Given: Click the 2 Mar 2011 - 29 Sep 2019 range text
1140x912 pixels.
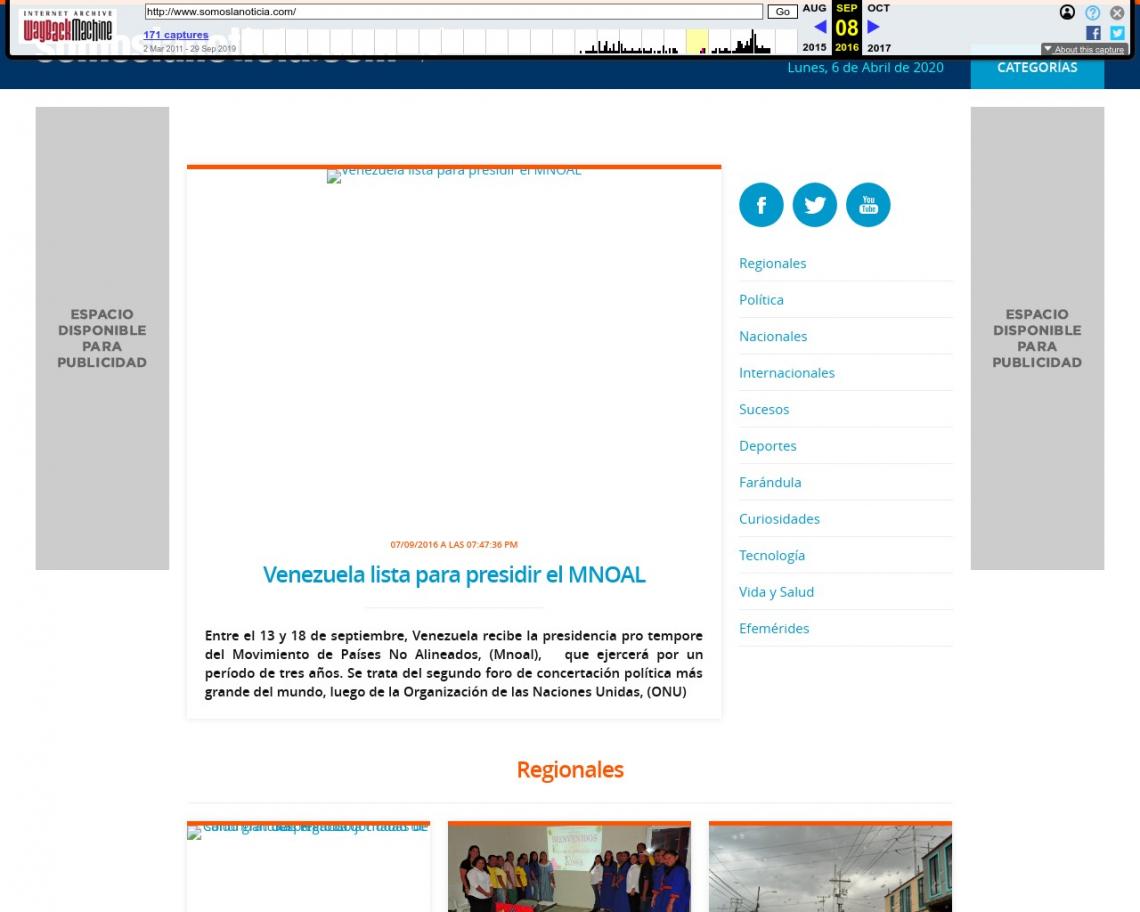Looking at the screenshot, I should pos(190,49).
